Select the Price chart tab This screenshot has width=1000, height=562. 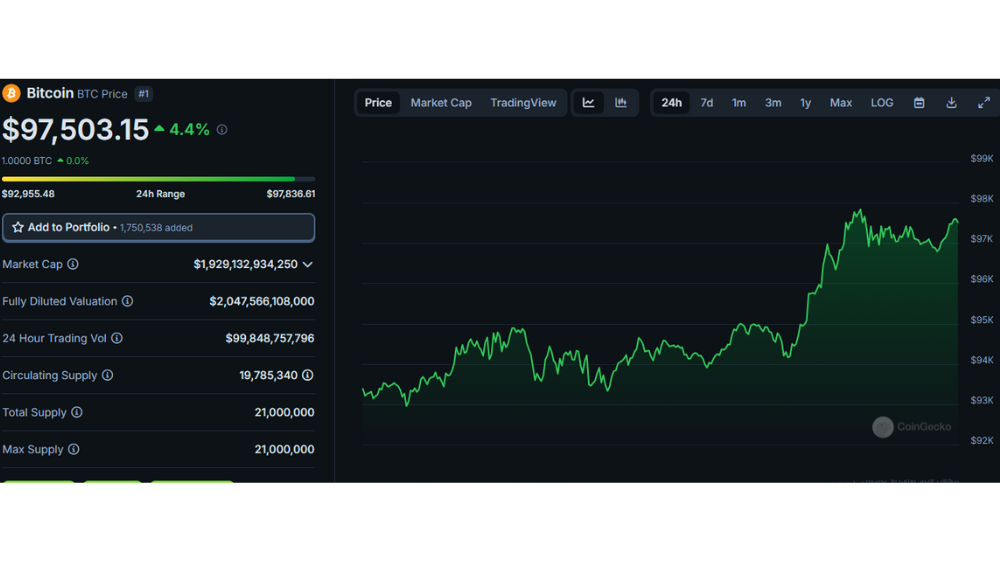(378, 103)
